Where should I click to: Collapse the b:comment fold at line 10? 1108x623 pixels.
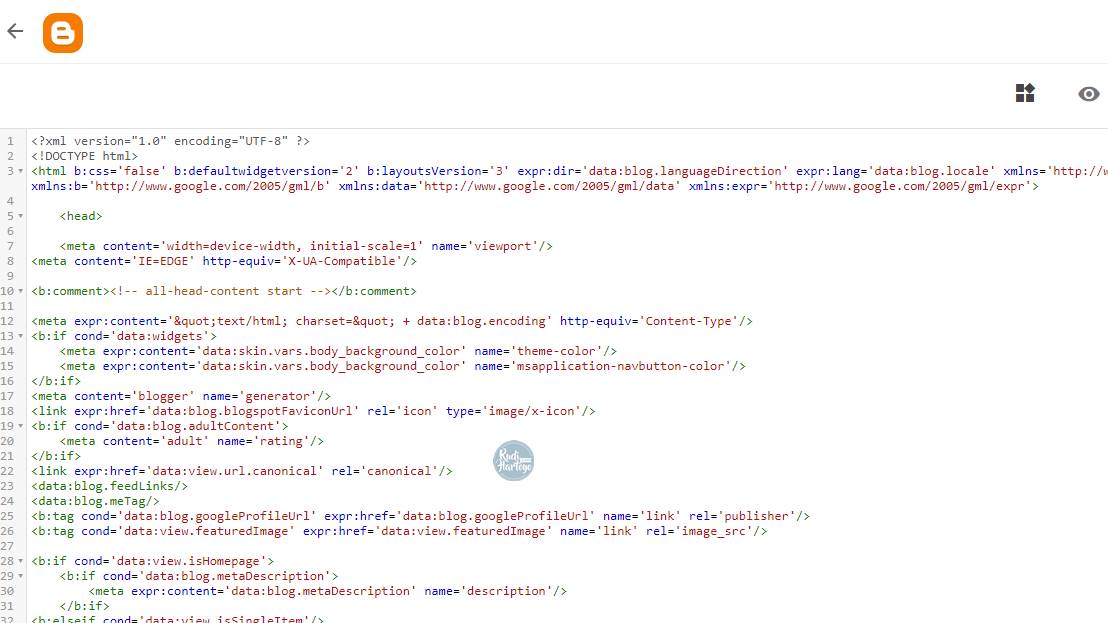coord(20,291)
